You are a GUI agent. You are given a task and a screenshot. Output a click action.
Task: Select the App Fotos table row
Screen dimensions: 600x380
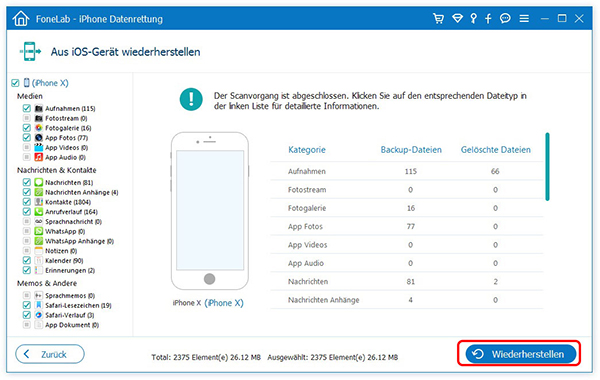point(407,226)
